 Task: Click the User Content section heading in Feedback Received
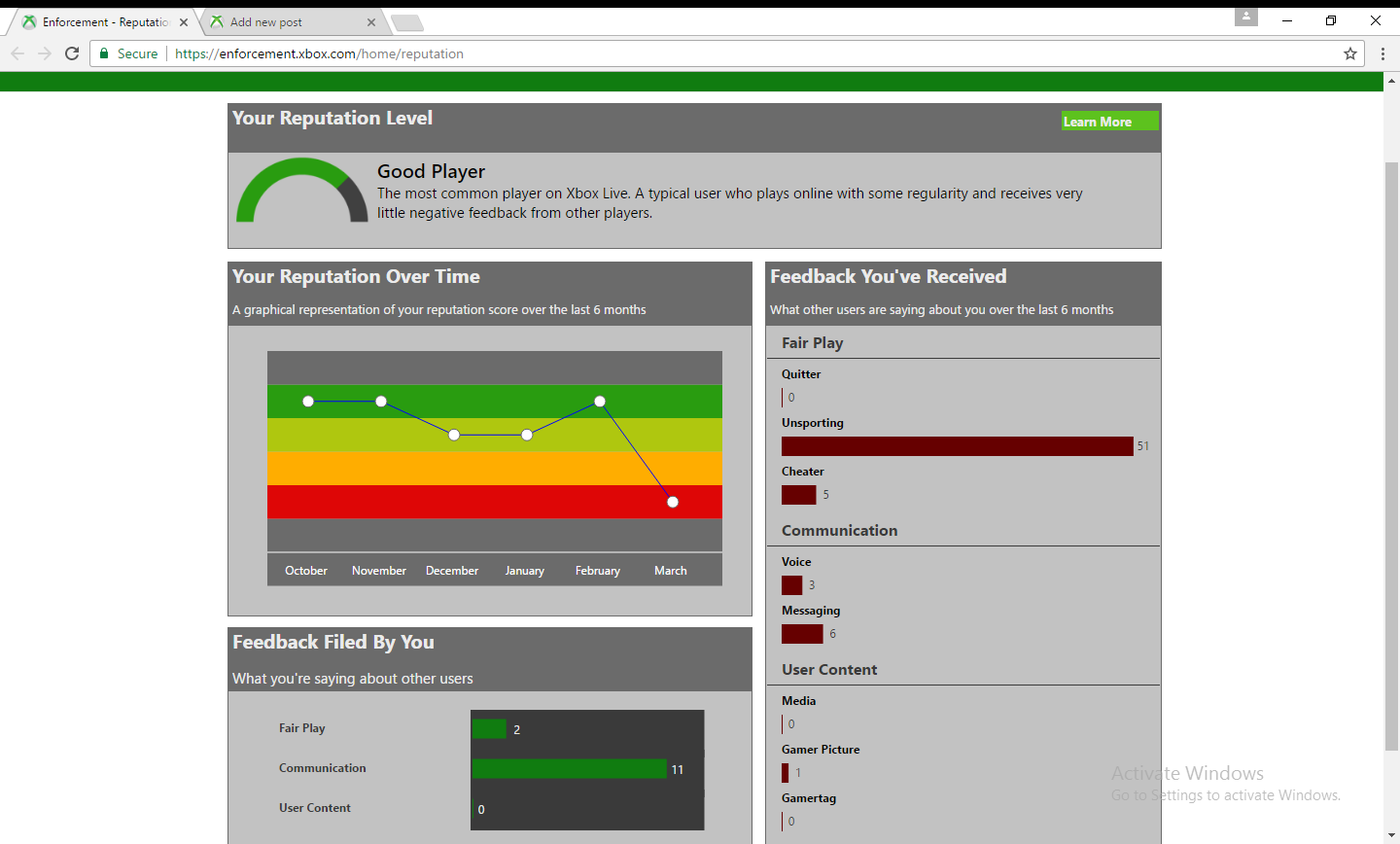click(x=829, y=670)
